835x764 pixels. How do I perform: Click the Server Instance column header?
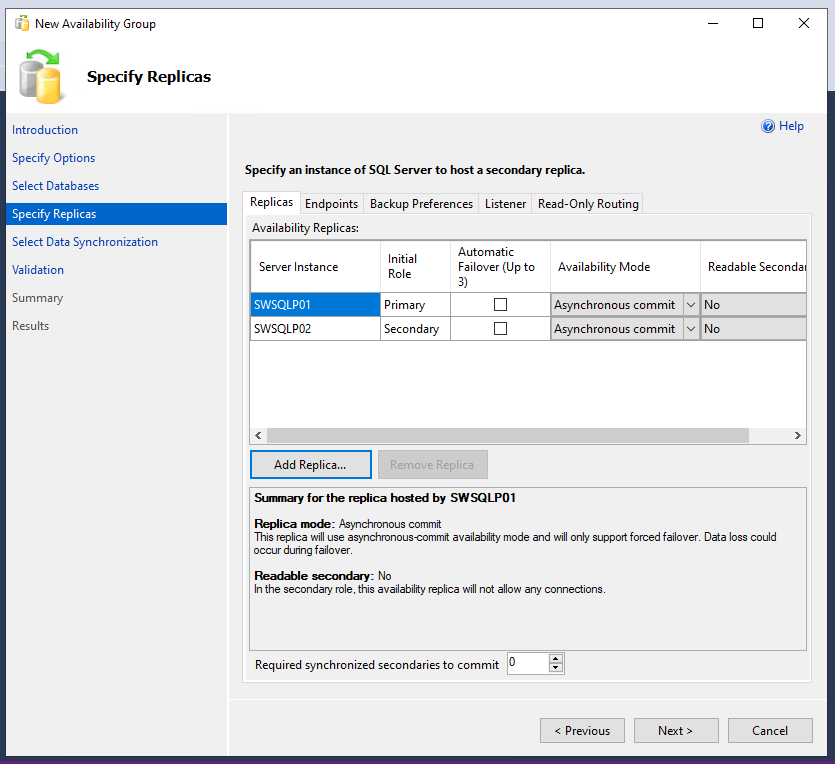click(x=315, y=267)
